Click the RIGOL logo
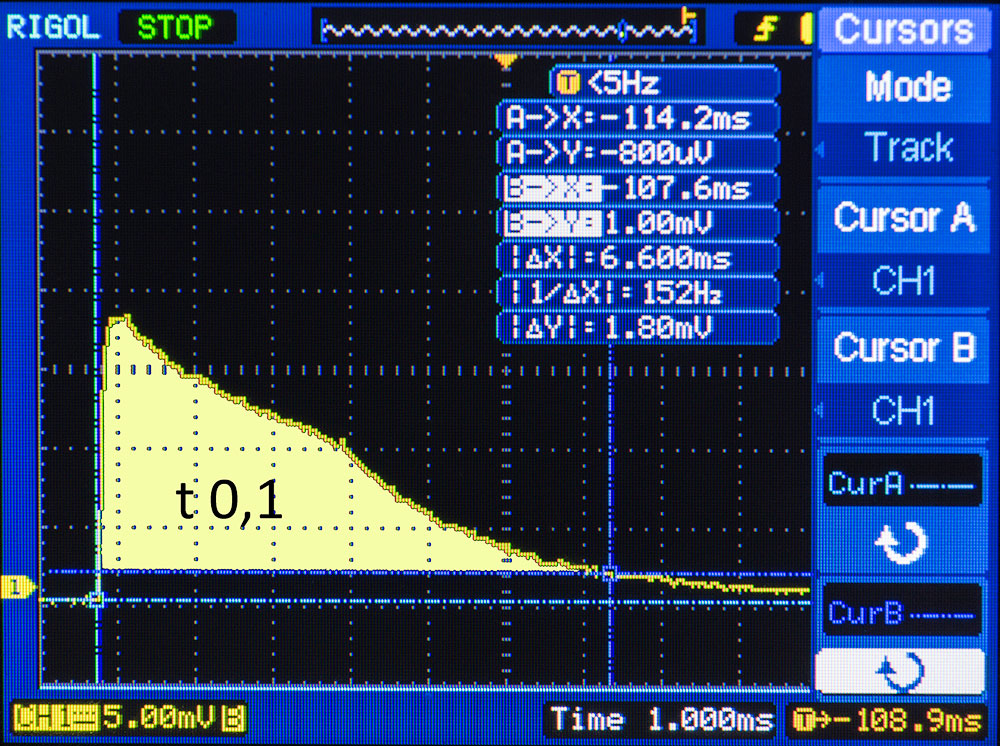1000x746 pixels. [x=53, y=27]
